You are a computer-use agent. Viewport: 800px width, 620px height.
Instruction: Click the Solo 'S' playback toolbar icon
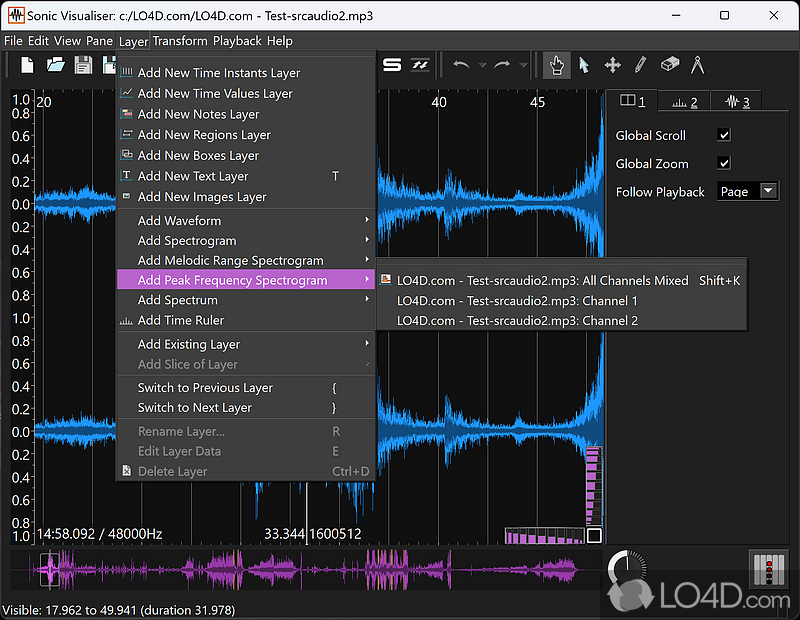[x=392, y=65]
